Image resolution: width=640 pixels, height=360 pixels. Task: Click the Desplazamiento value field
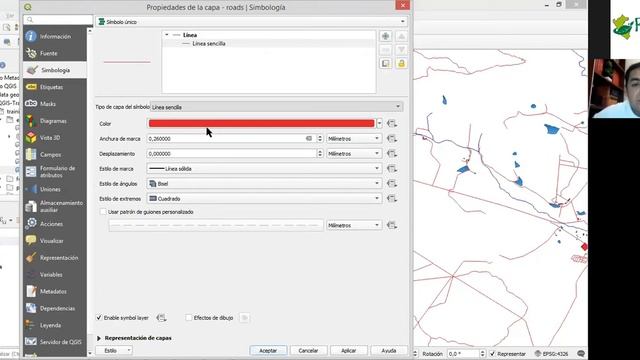click(232, 153)
